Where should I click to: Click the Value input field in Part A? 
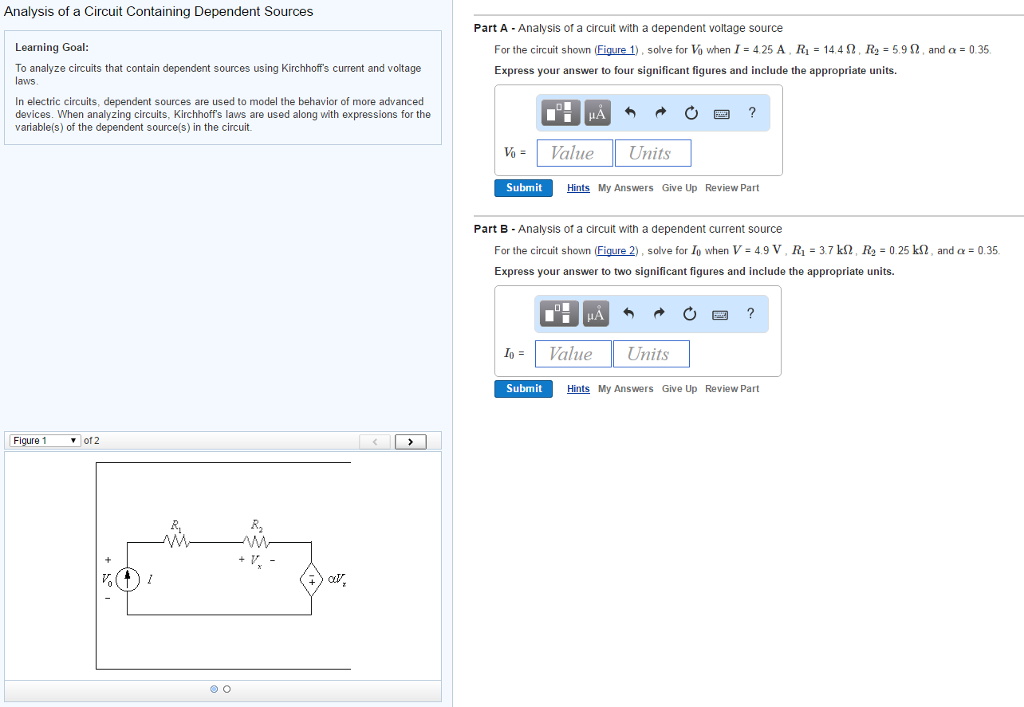point(573,152)
